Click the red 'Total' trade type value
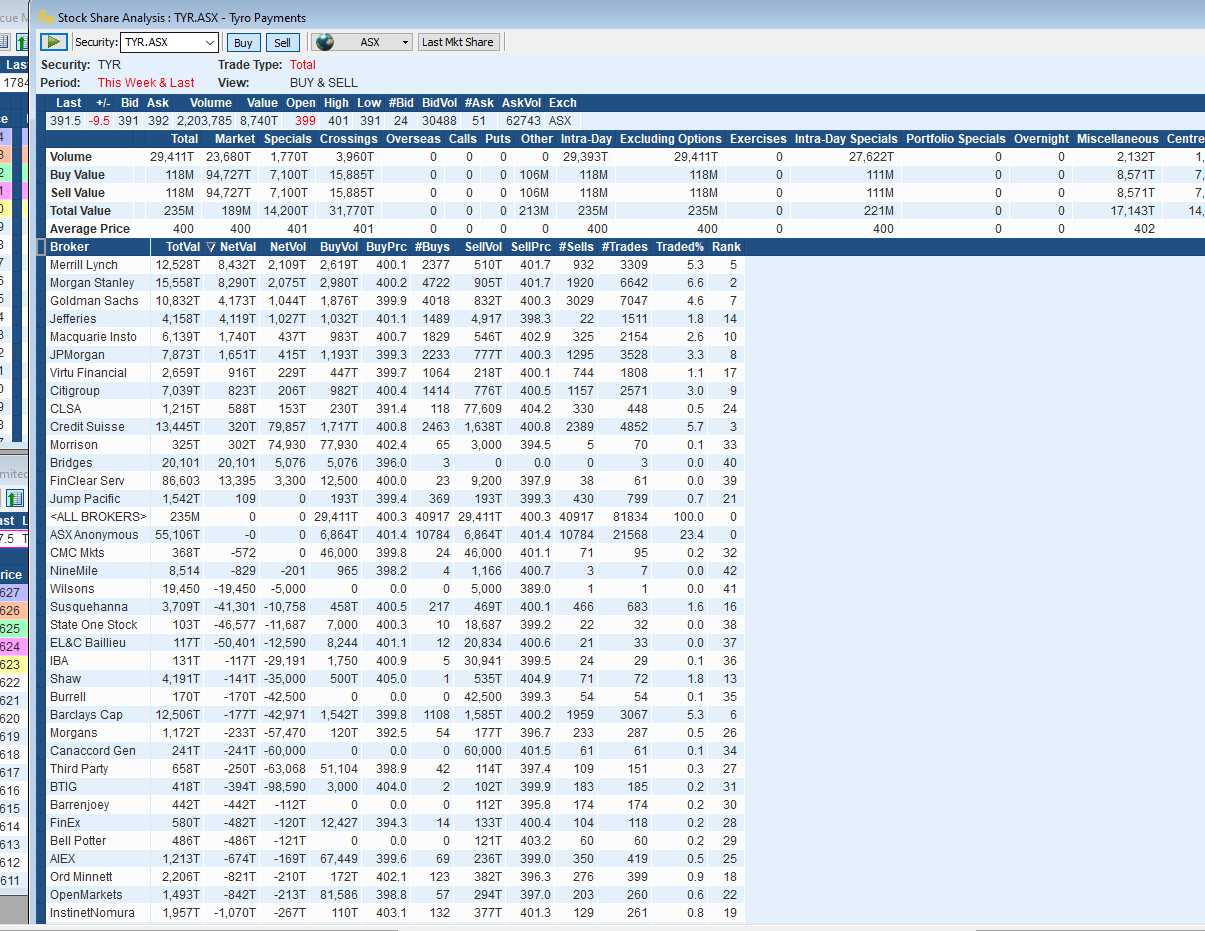Image resolution: width=1205 pixels, height=931 pixels. click(x=303, y=65)
